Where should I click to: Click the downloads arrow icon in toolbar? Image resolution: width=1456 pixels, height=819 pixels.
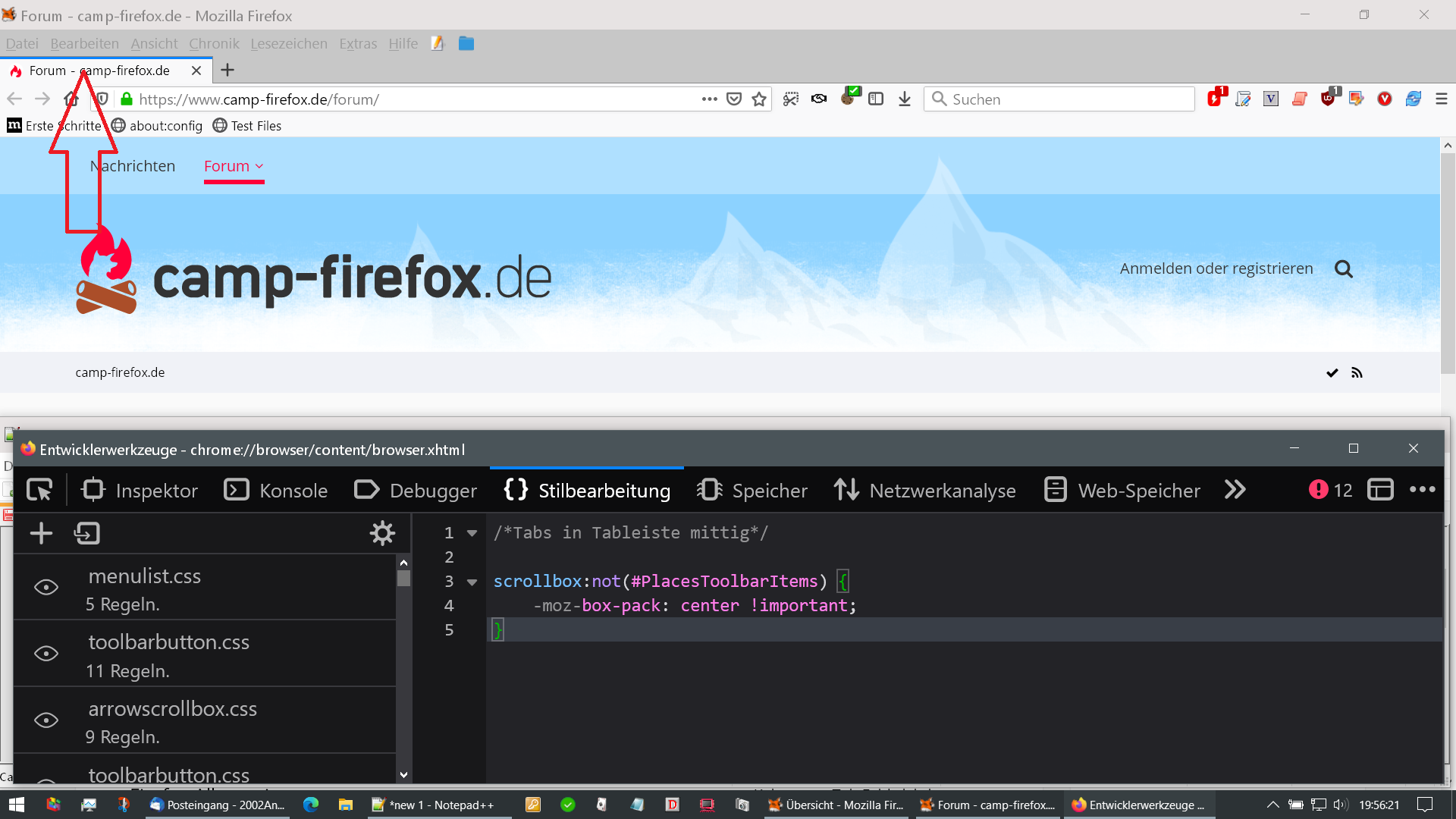click(x=904, y=99)
